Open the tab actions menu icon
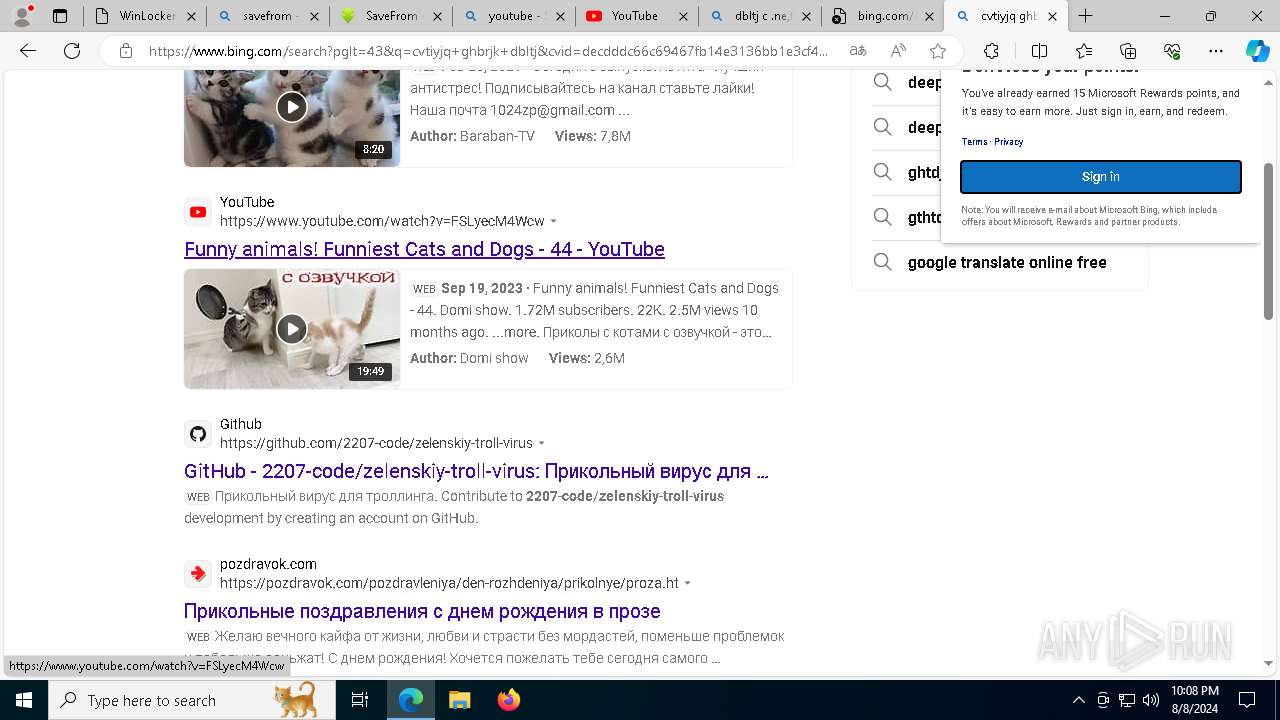The height and width of the screenshot is (720, 1280). 60,16
